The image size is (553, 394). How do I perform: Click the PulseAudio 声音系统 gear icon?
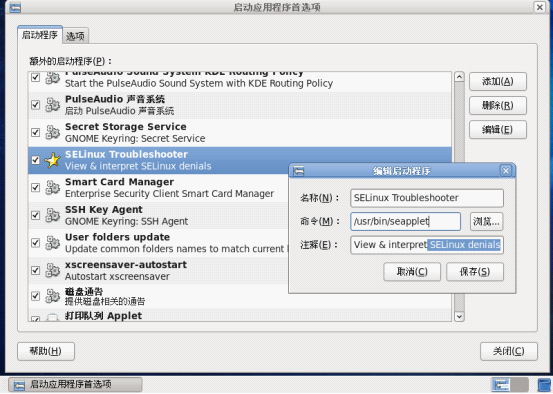coord(53,105)
